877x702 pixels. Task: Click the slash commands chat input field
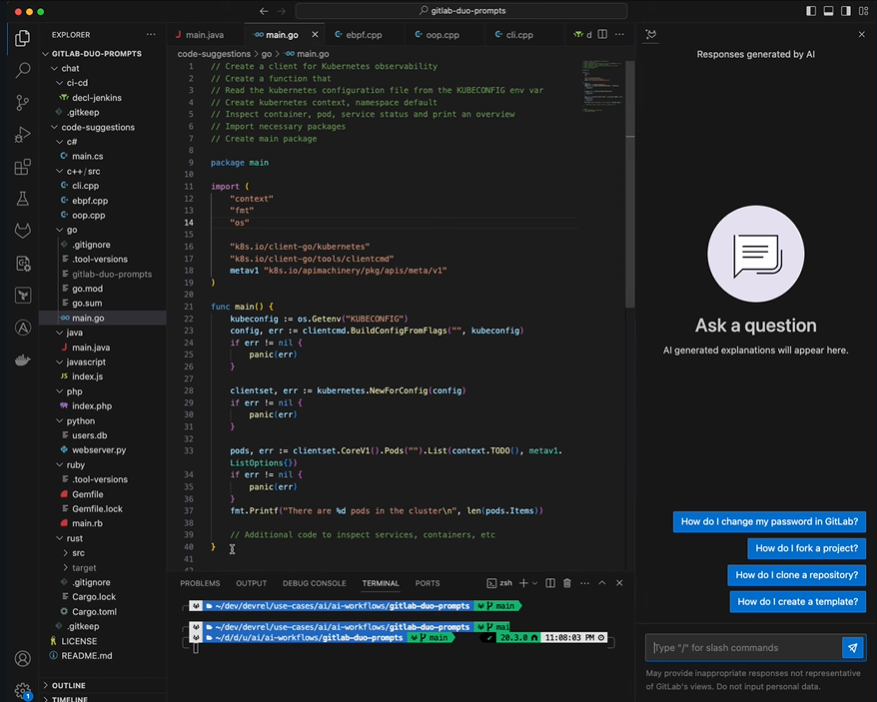pos(745,647)
